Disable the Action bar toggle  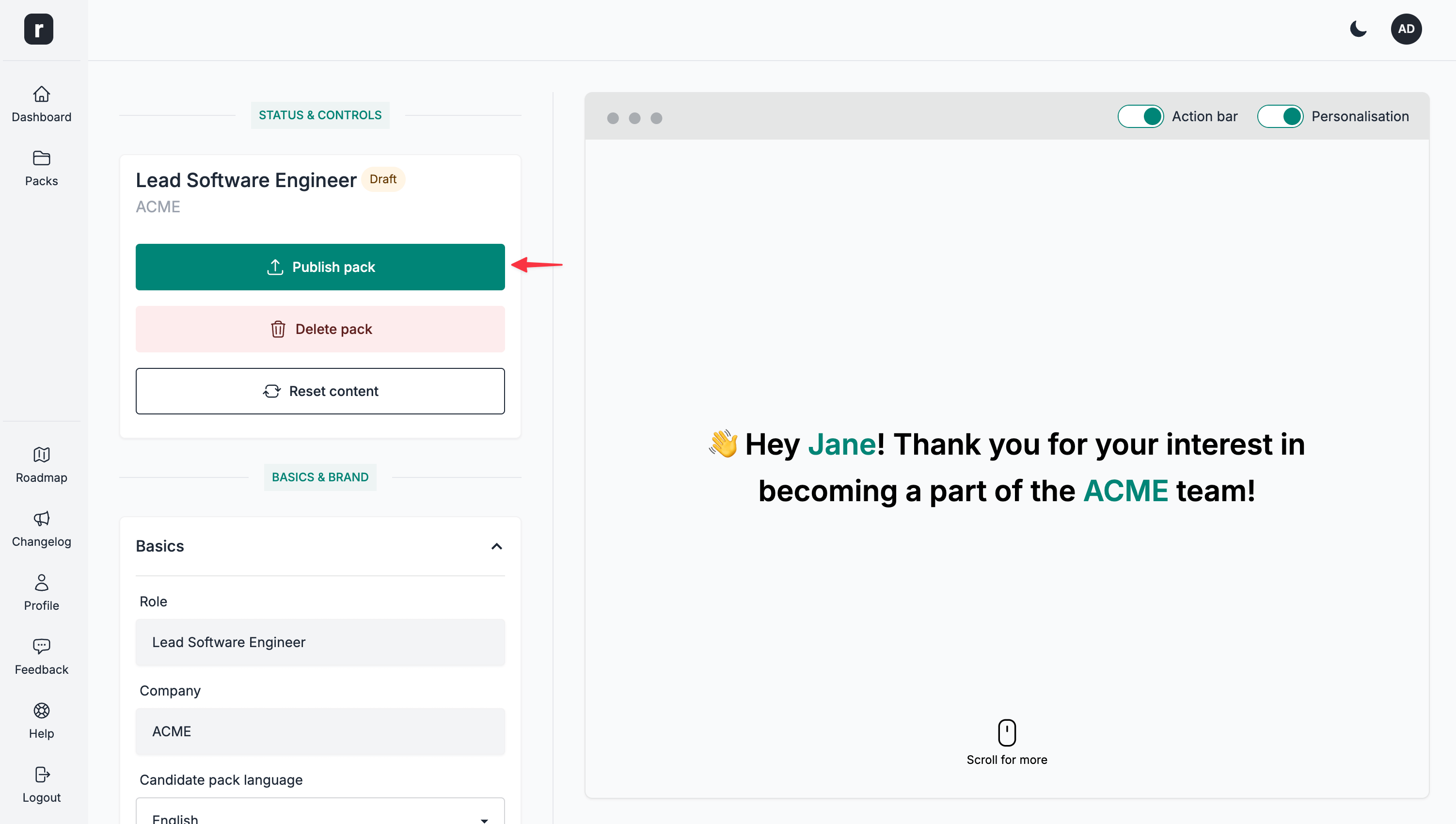tap(1140, 116)
